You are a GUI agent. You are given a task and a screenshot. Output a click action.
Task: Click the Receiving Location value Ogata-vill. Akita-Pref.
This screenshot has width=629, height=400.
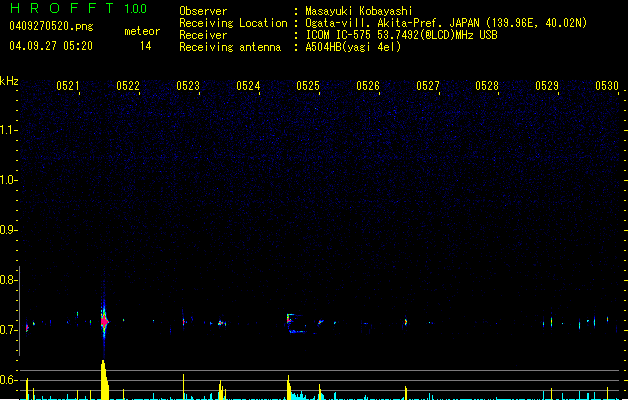pyautogui.click(x=375, y=23)
